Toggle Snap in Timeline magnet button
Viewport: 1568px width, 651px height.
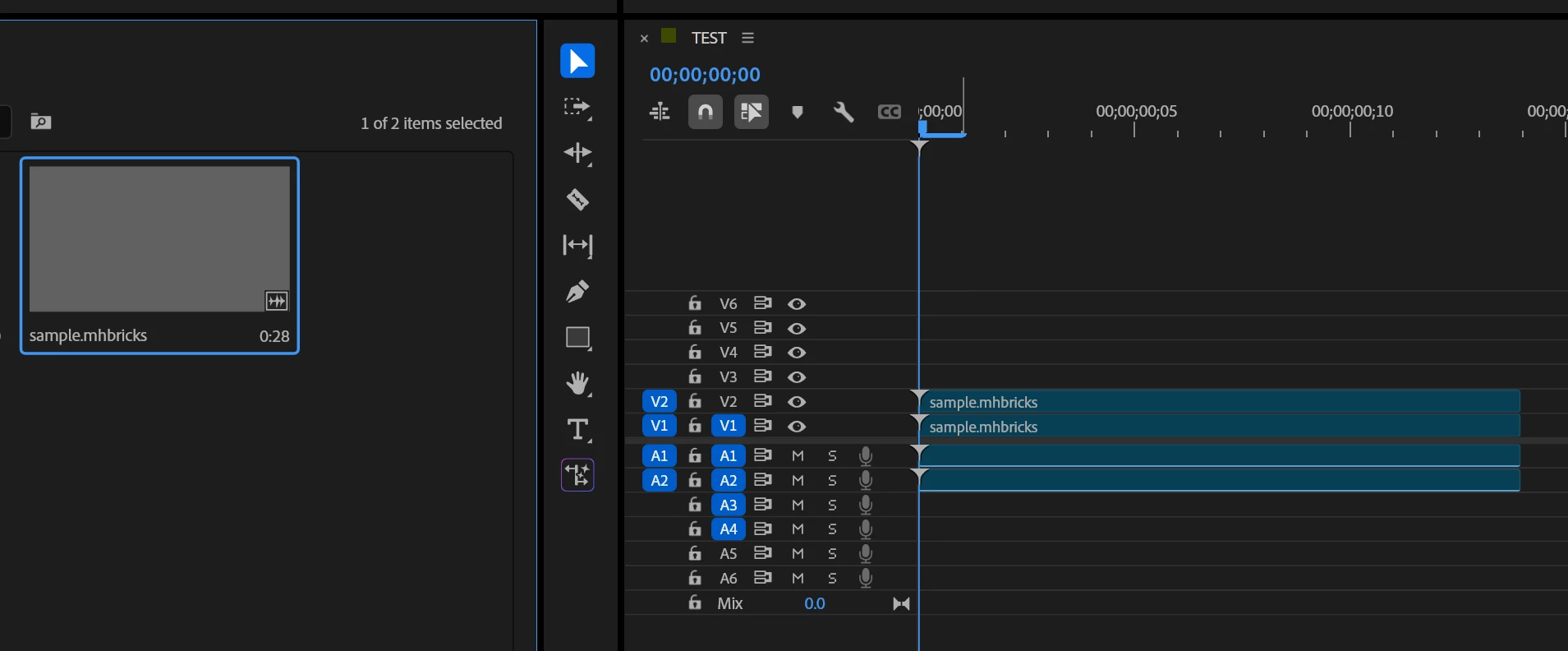[706, 112]
